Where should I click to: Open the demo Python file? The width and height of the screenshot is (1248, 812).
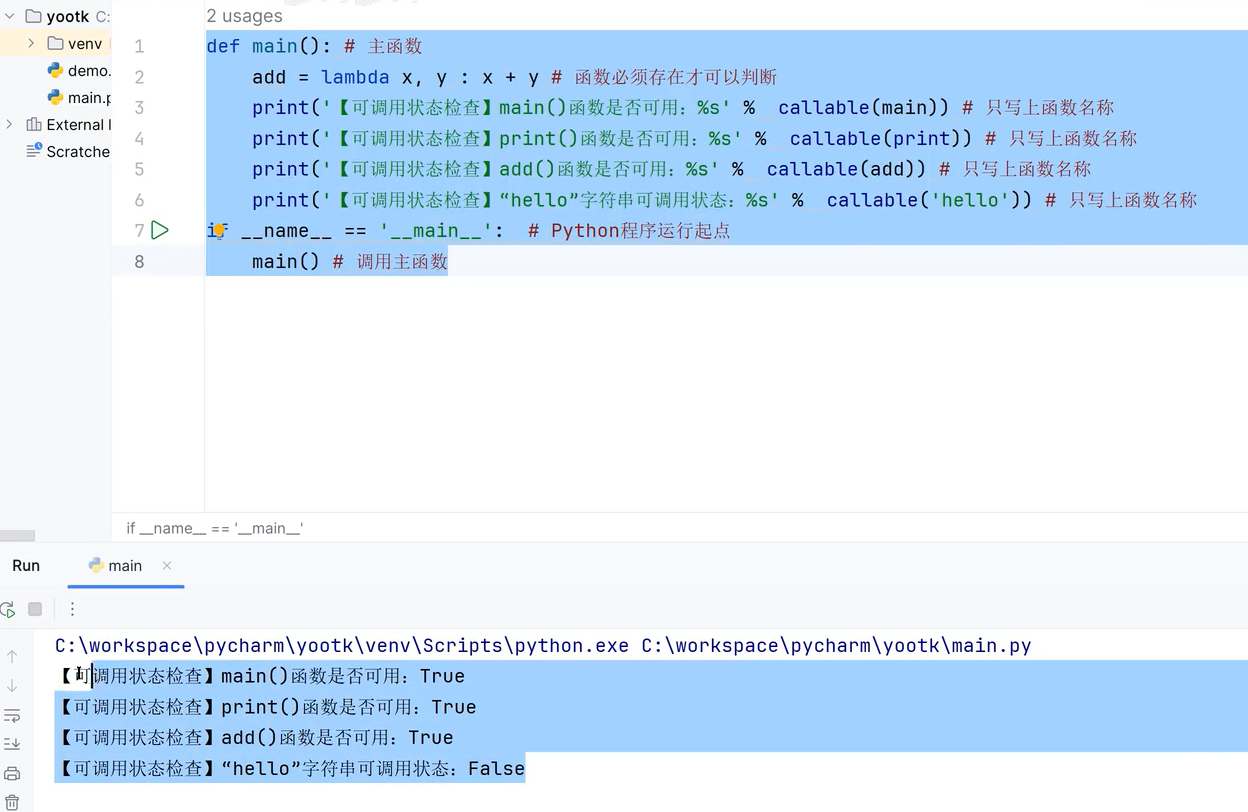point(89,70)
